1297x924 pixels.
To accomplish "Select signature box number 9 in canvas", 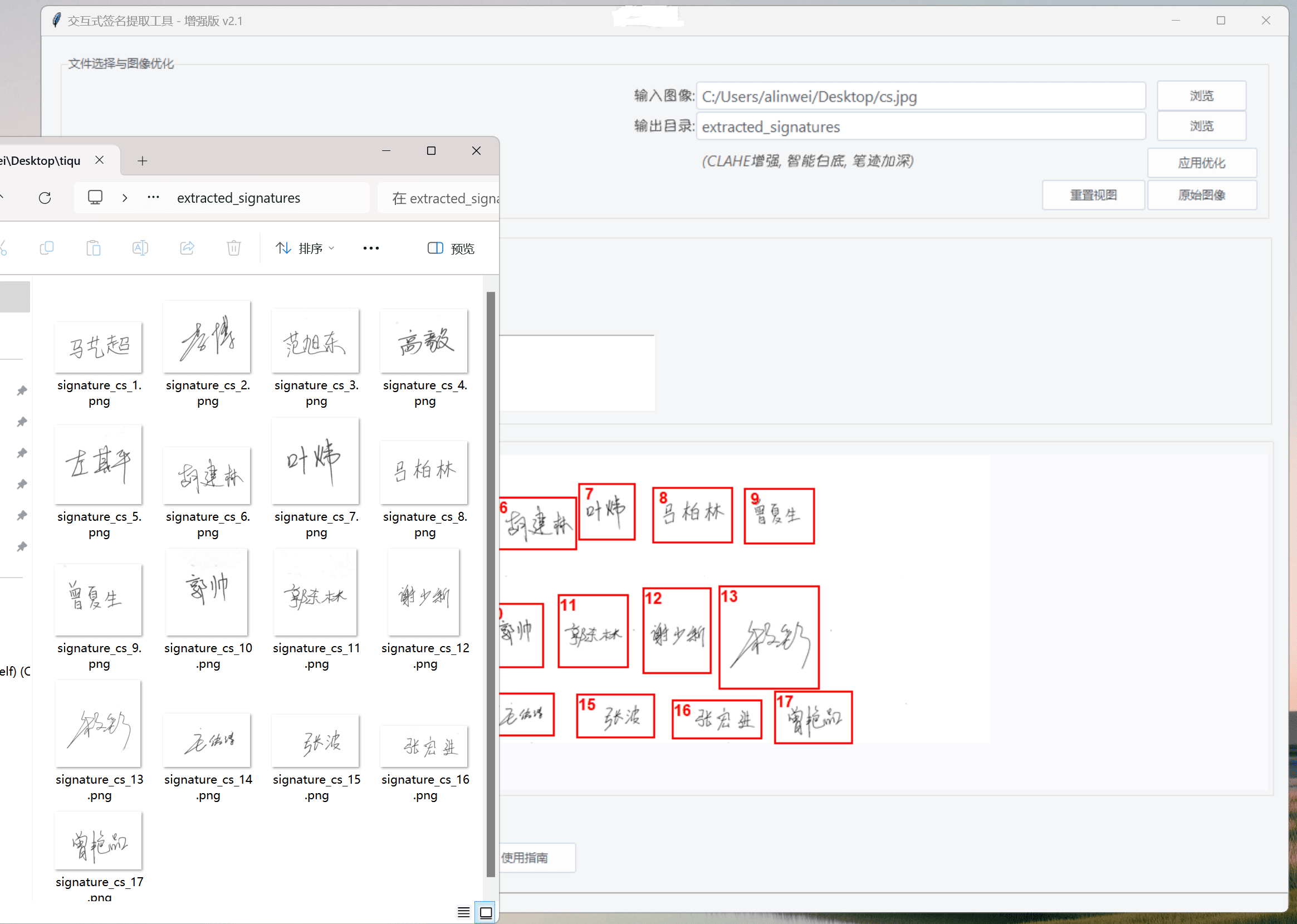I will (779, 516).
